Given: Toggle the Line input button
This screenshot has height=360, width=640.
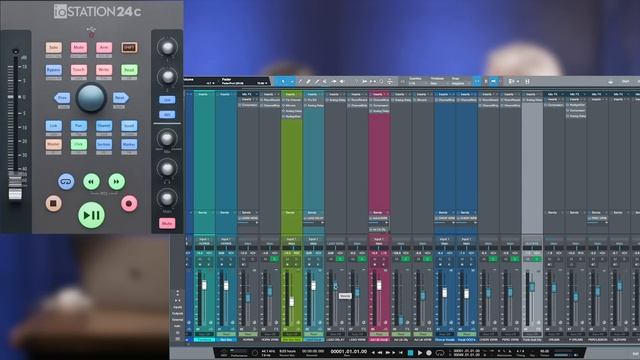Looking at the screenshot, I should click(x=167, y=100).
